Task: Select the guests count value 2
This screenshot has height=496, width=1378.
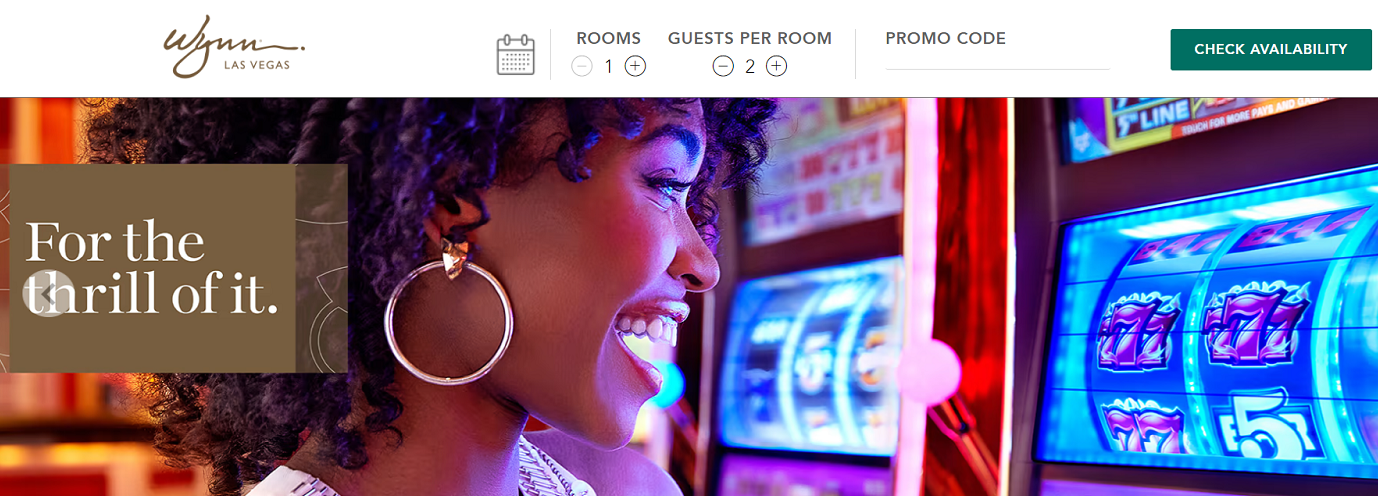Action: [x=750, y=67]
